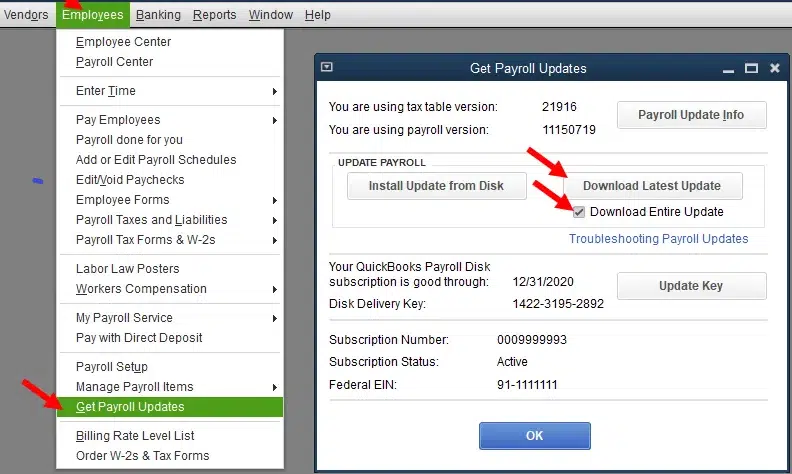Uncheck Download Entire Update checkbox

[579, 212]
